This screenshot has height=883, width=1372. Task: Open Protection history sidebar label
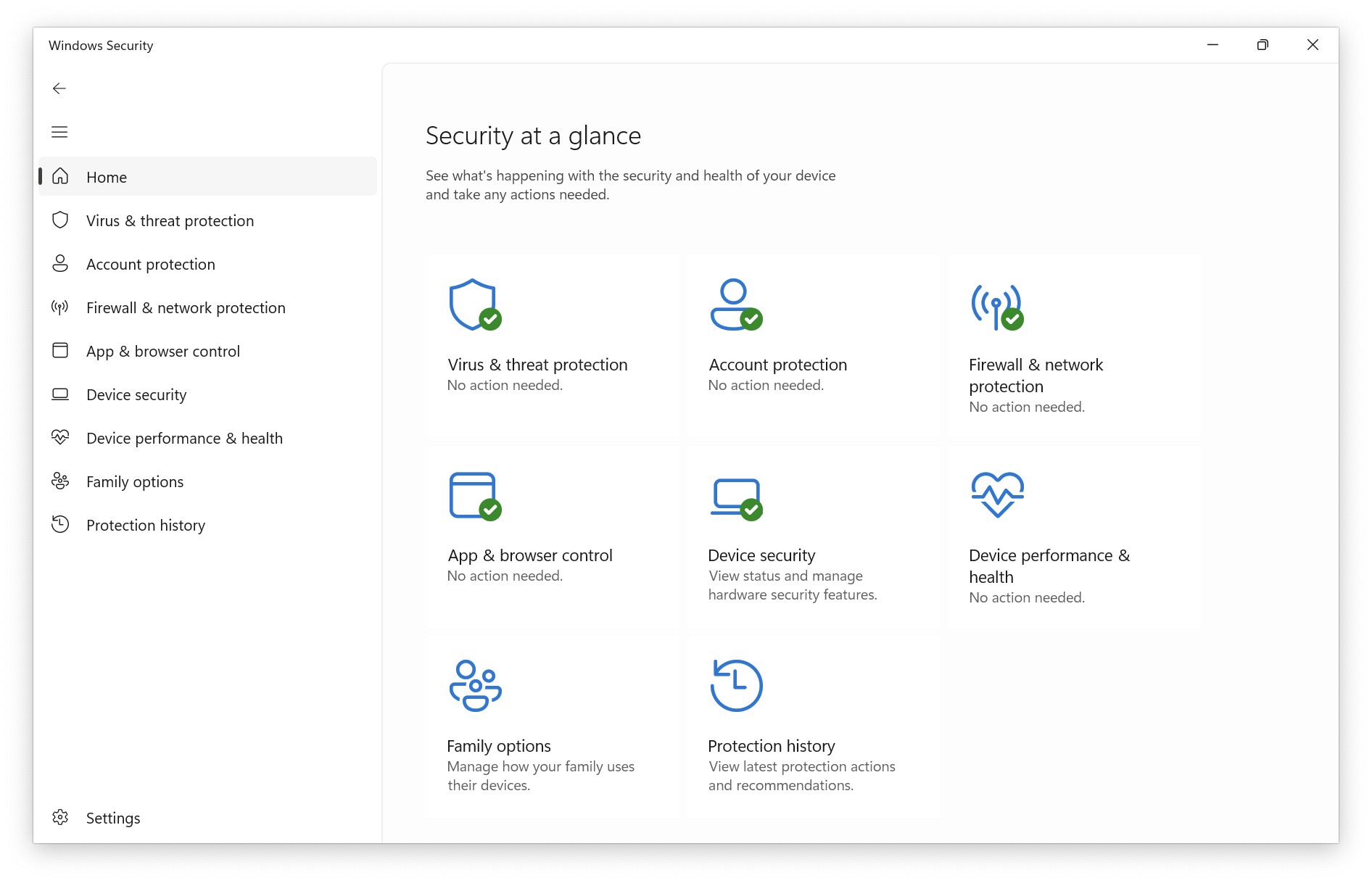146,525
